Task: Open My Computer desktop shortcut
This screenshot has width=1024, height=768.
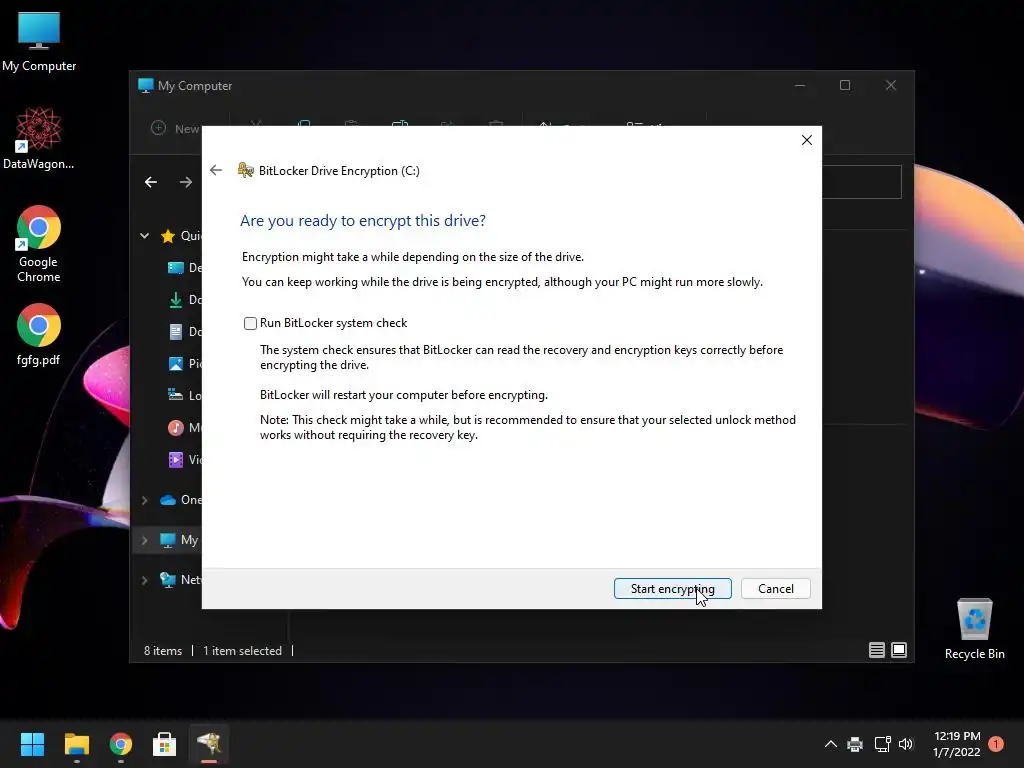Action: tap(39, 42)
